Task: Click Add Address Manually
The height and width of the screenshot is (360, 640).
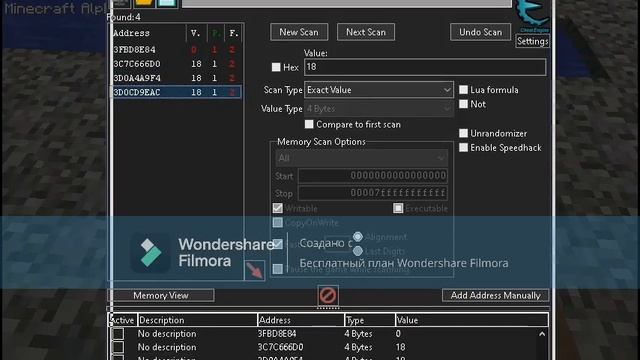Action: pos(496,296)
